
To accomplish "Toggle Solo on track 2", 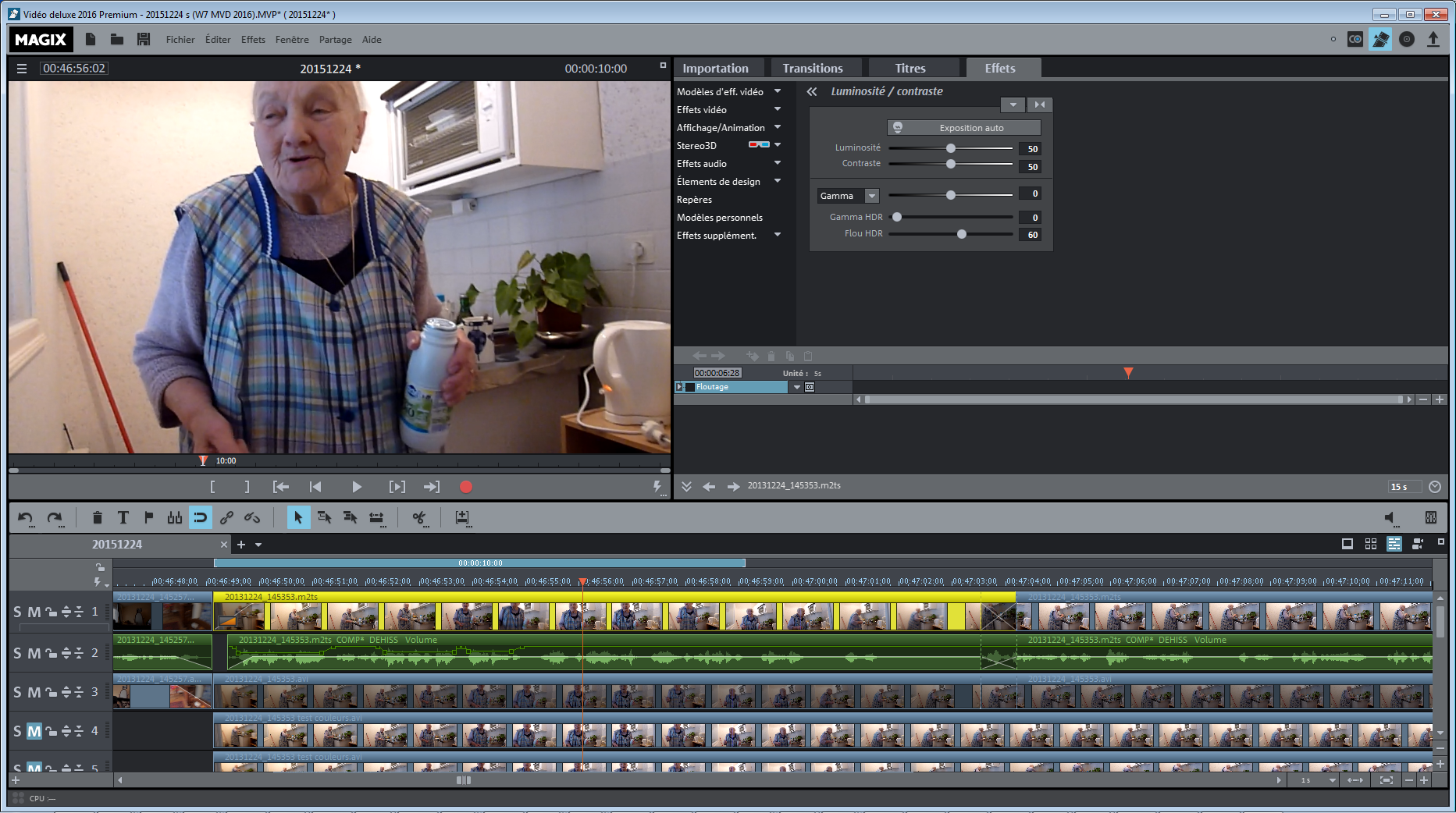I will 17,653.
